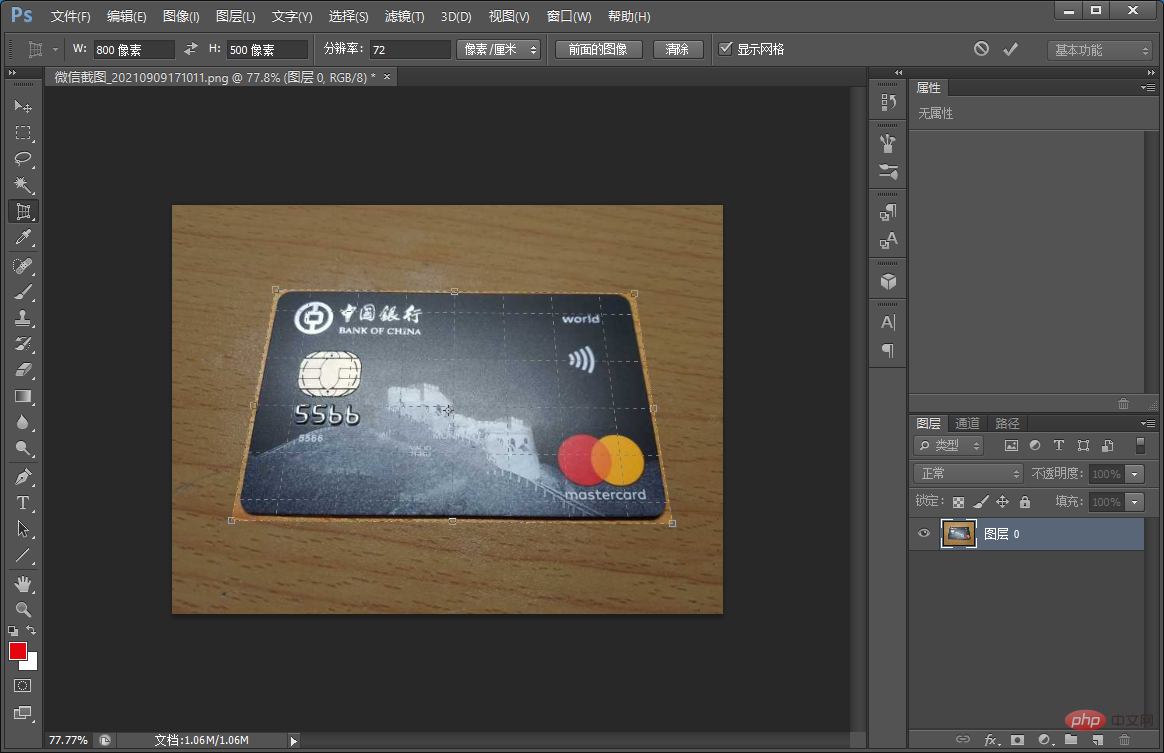This screenshot has height=753, width=1164.
Task: Swap width and height values
Action: click(191, 48)
